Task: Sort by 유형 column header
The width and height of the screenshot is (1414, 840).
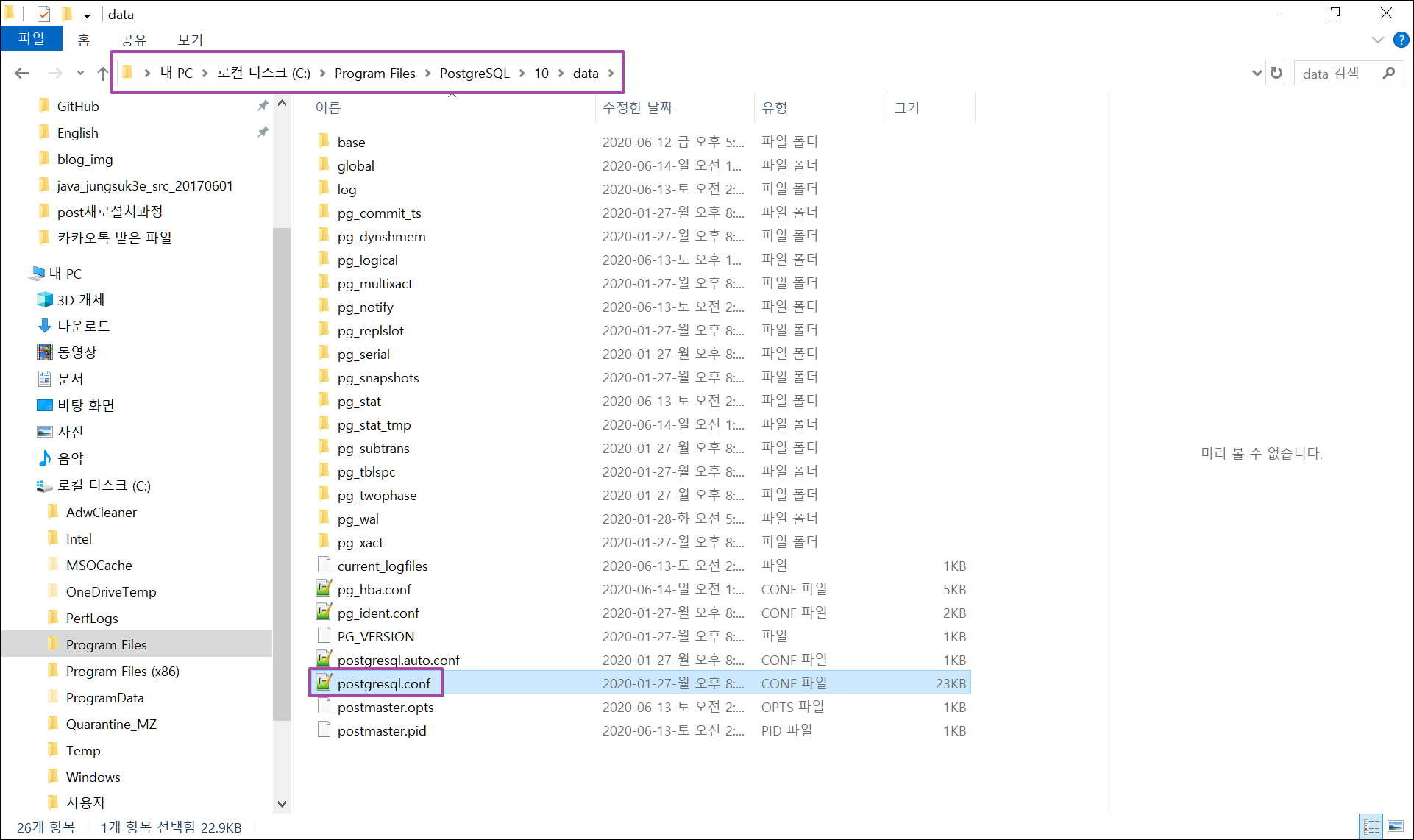Action: coord(775,107)
